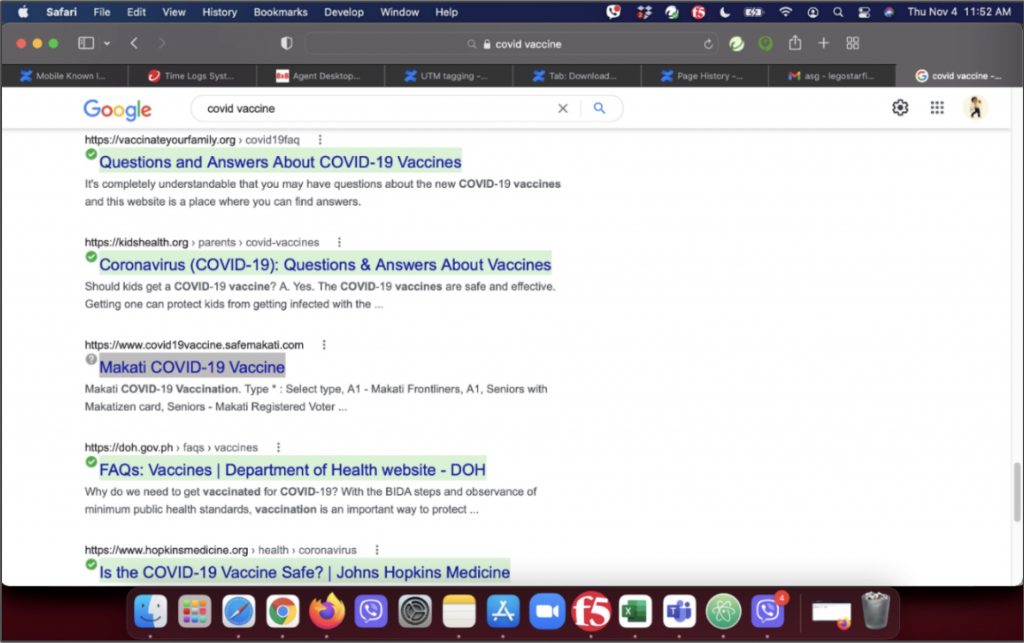Open macOS Control Center toggles in menu bar
1024x643 pixels.
coord(862,12)
